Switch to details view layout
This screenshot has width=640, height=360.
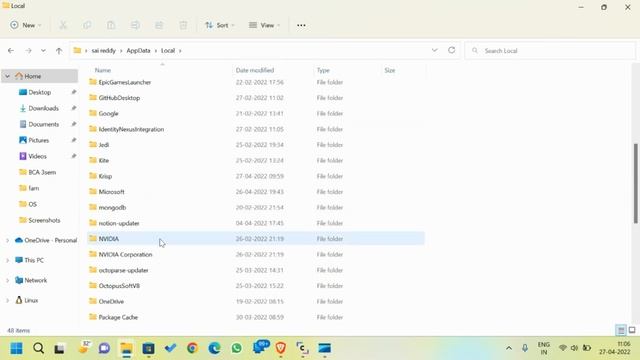[x=621, y=330]
